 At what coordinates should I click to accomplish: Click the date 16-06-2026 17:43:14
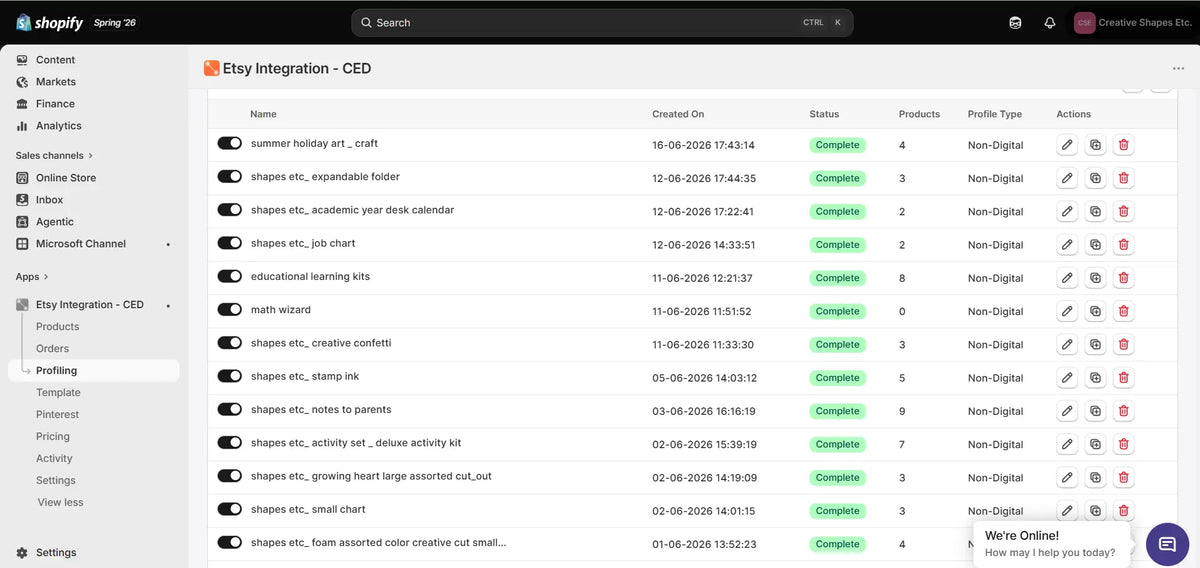(x=703, y=145)
